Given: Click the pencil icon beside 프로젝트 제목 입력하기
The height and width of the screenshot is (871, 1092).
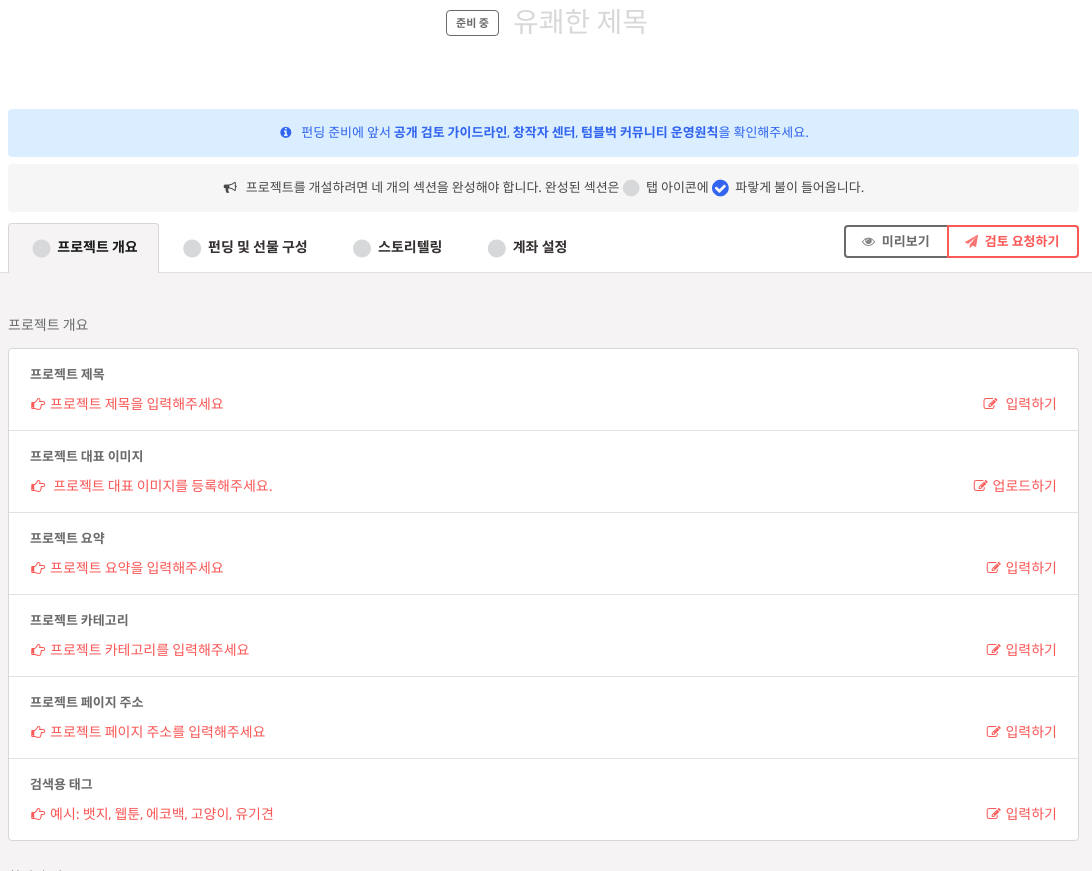Looking at the screenshot, I should (991, 404).
